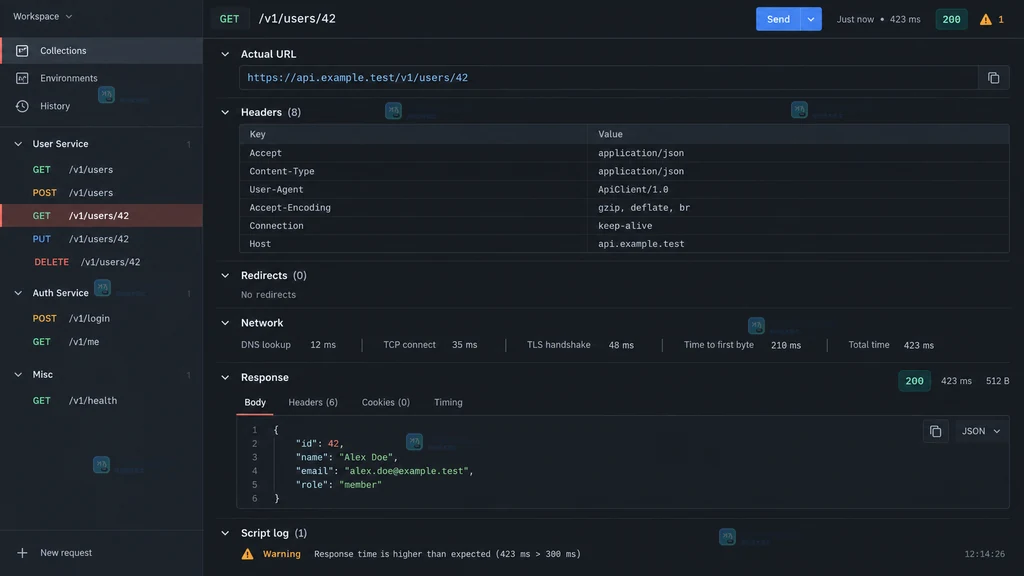Click the "Alex Doe" name value in body
Image resolution: width=1024 pixels, height=576 pixels.
coord(366,457)
